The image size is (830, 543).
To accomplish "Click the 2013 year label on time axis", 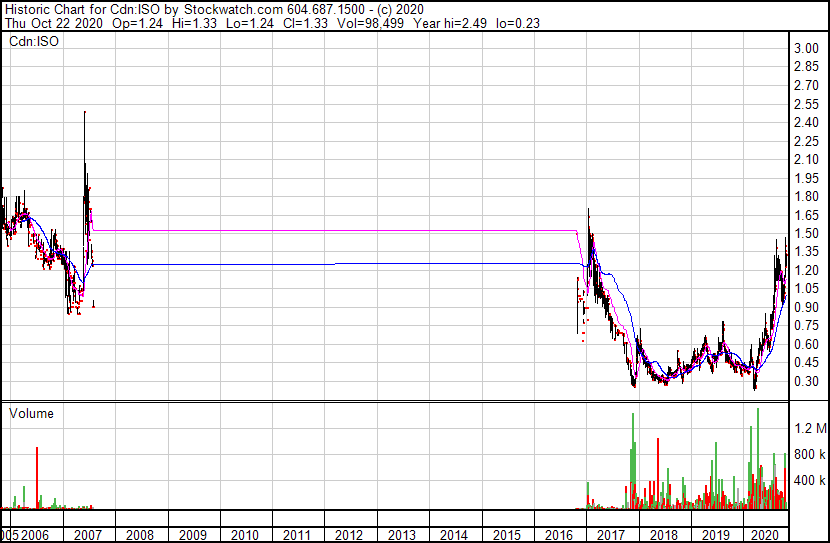I will click(x=401, y=535).
